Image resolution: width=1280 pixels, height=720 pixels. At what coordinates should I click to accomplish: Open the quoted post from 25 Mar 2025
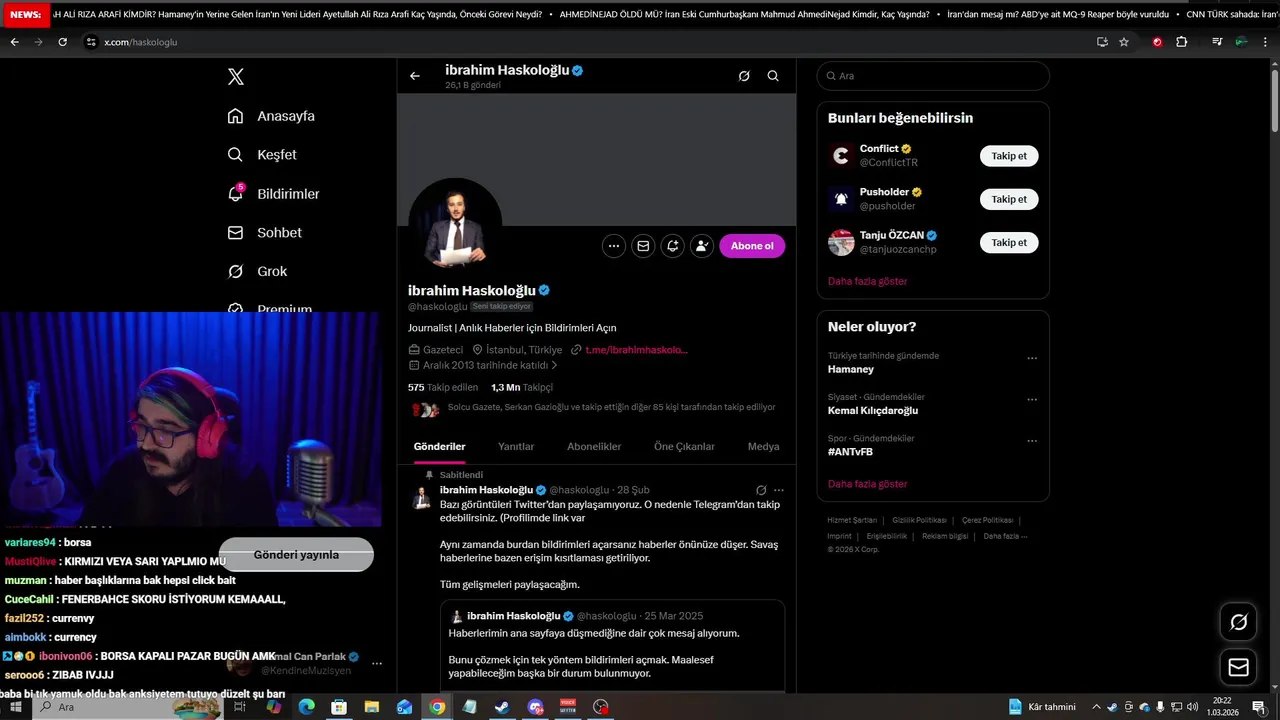pyautogui.click(x=612, y=645)
